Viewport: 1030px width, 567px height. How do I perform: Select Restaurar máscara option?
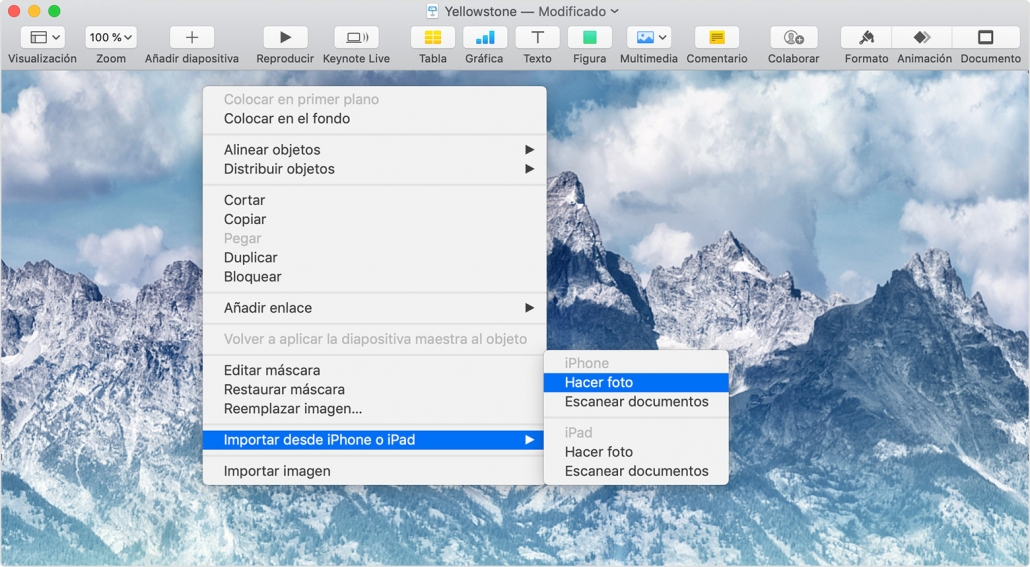[x=374, y=390]
